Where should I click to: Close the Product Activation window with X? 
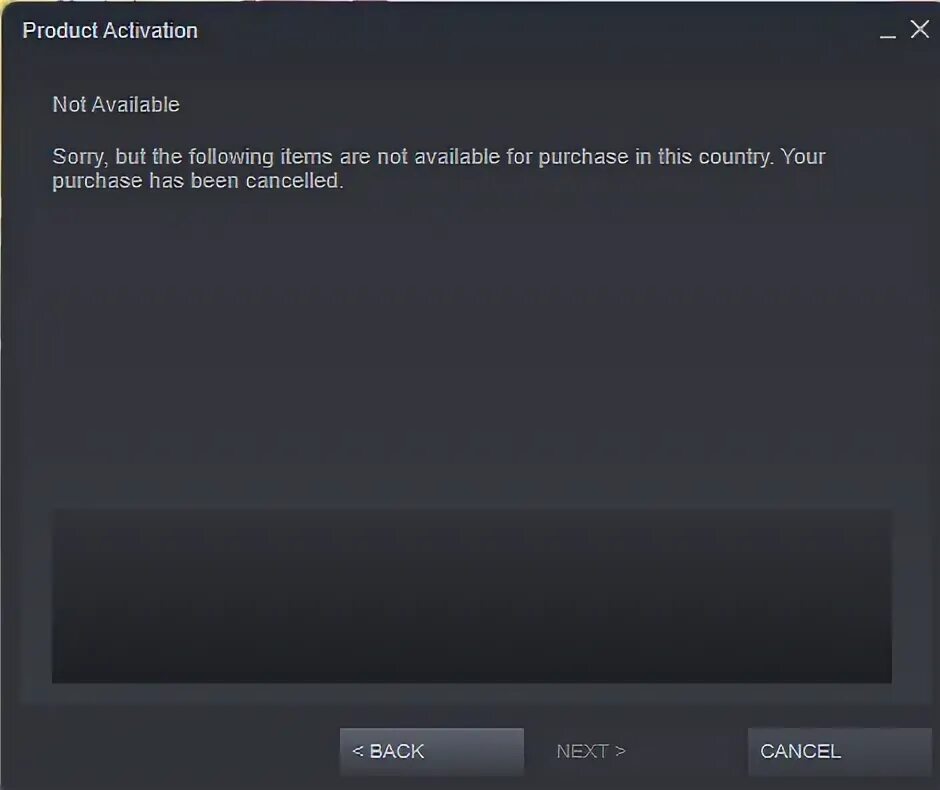(x=920, y=29)
